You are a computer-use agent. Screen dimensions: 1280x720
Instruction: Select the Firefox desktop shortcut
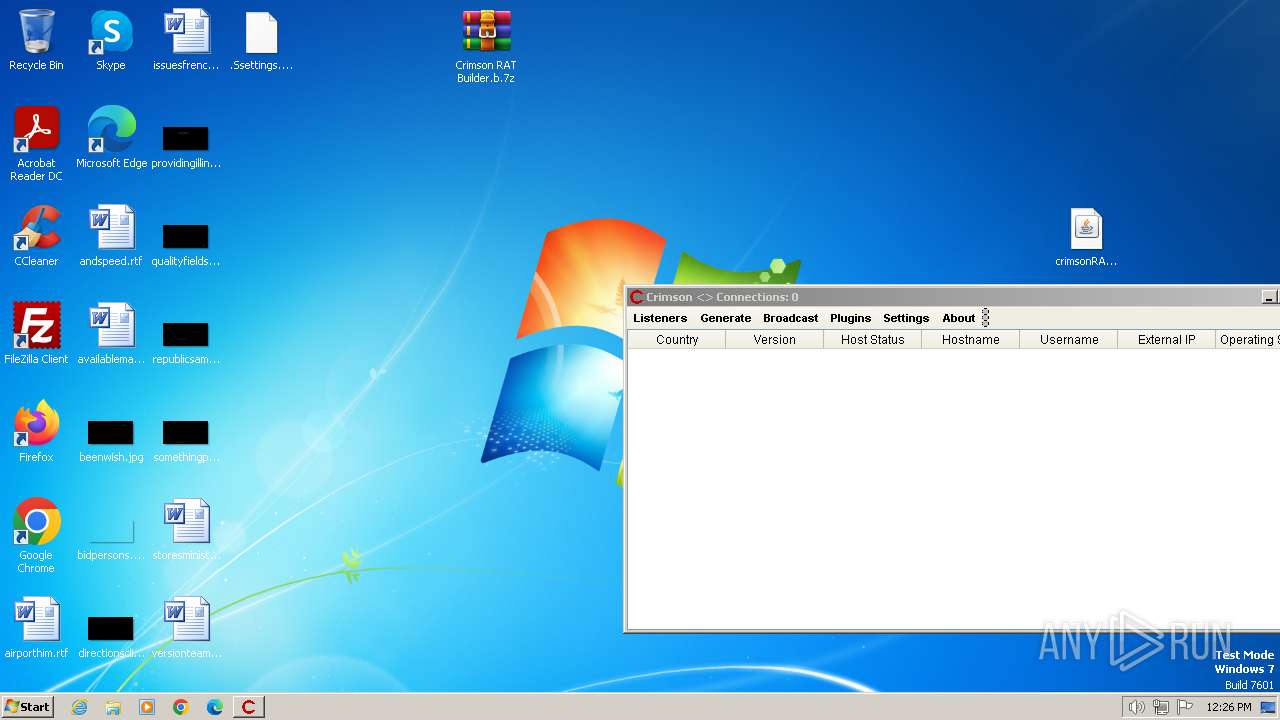(36, 432)
